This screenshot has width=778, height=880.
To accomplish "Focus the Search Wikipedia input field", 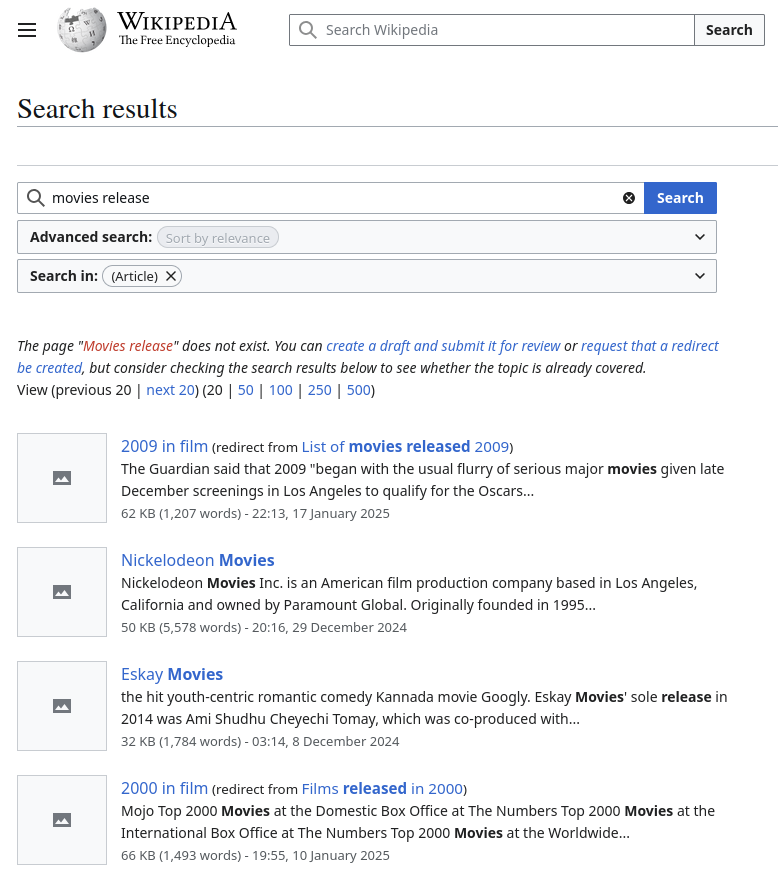I will tap(492, 30).
